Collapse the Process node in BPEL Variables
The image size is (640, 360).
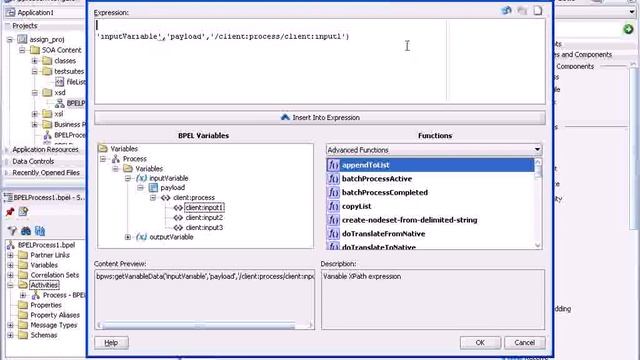pyautogui.click(x=103, y=159)
